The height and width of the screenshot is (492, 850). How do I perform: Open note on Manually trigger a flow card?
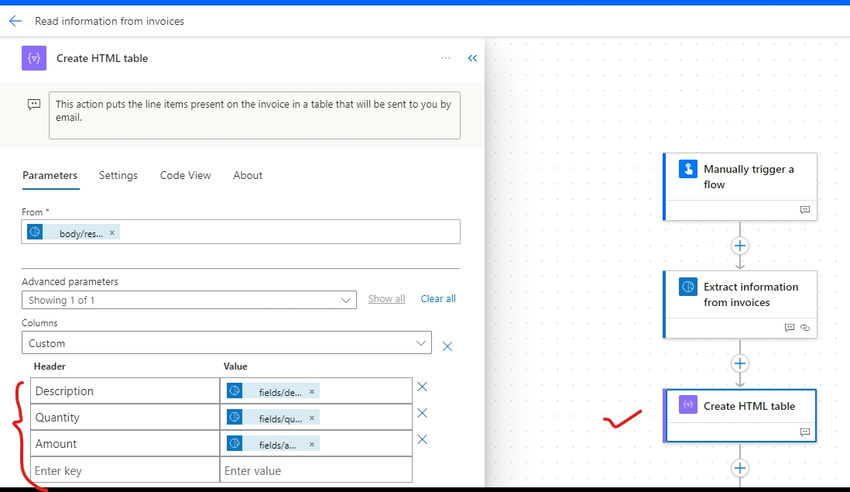click(x=805, y=210)
